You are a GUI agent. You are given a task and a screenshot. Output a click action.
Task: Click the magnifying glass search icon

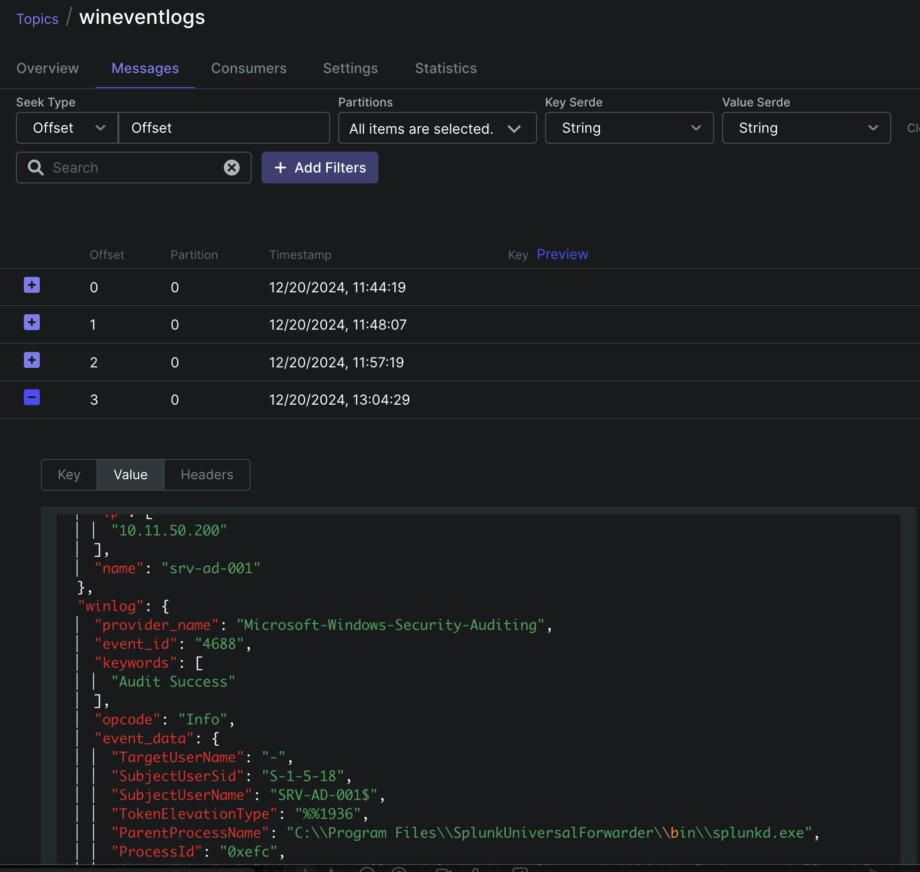pyautogui.click(x=35, y=167)
